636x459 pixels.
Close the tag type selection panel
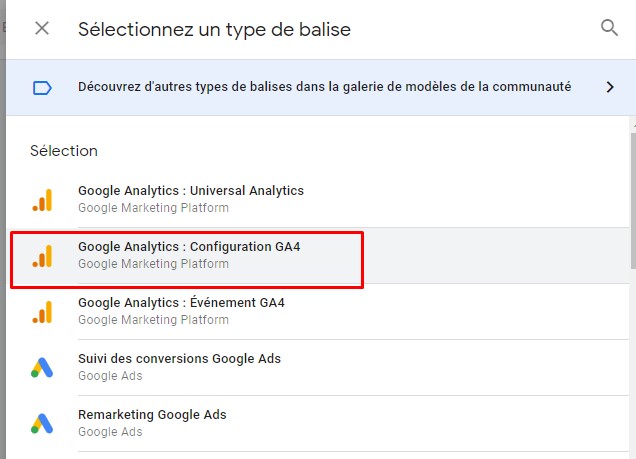(x=42, y=28)
